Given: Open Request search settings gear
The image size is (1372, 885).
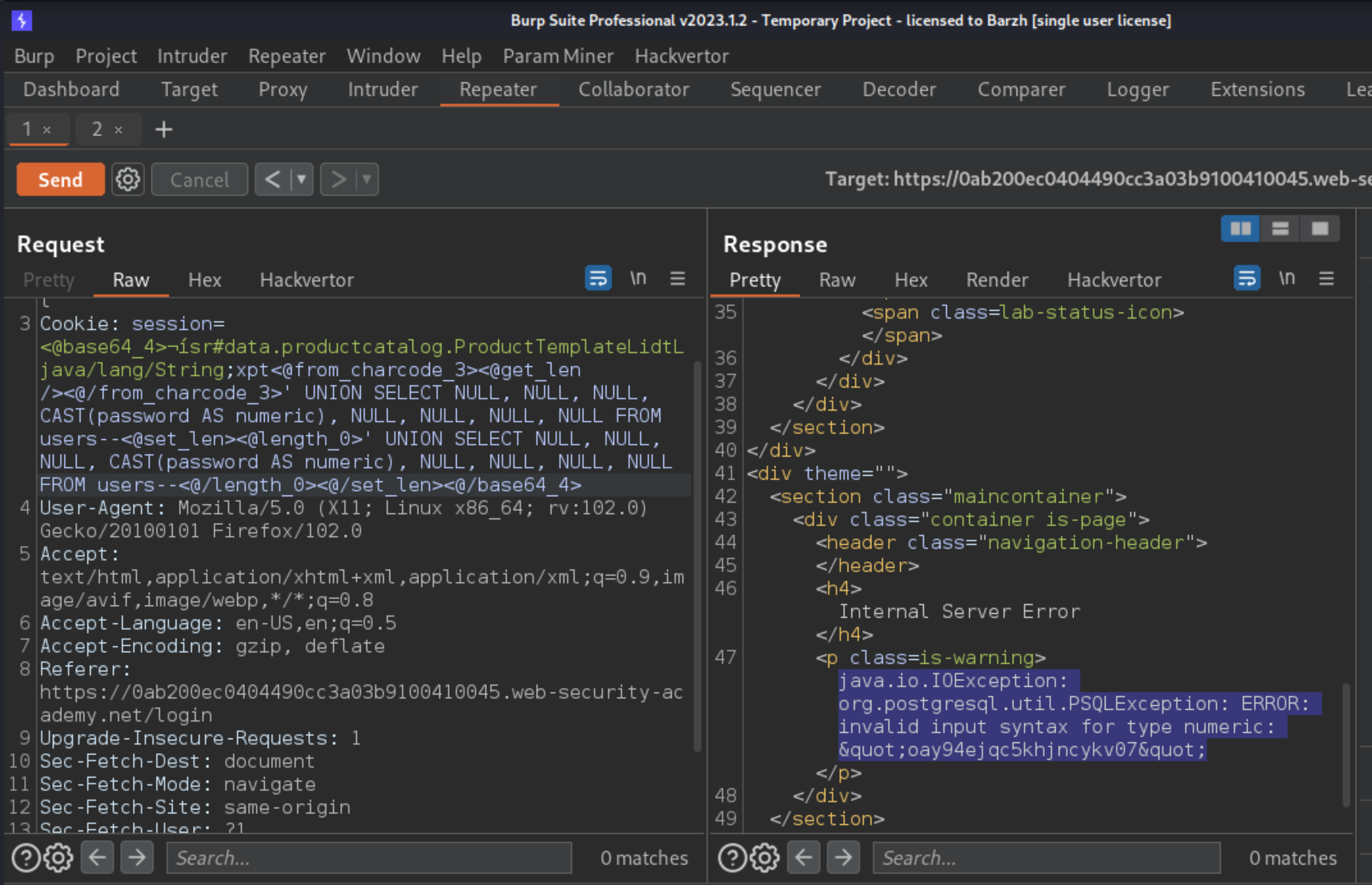Looking at the screenshot, I should click(x=58, y=858).
